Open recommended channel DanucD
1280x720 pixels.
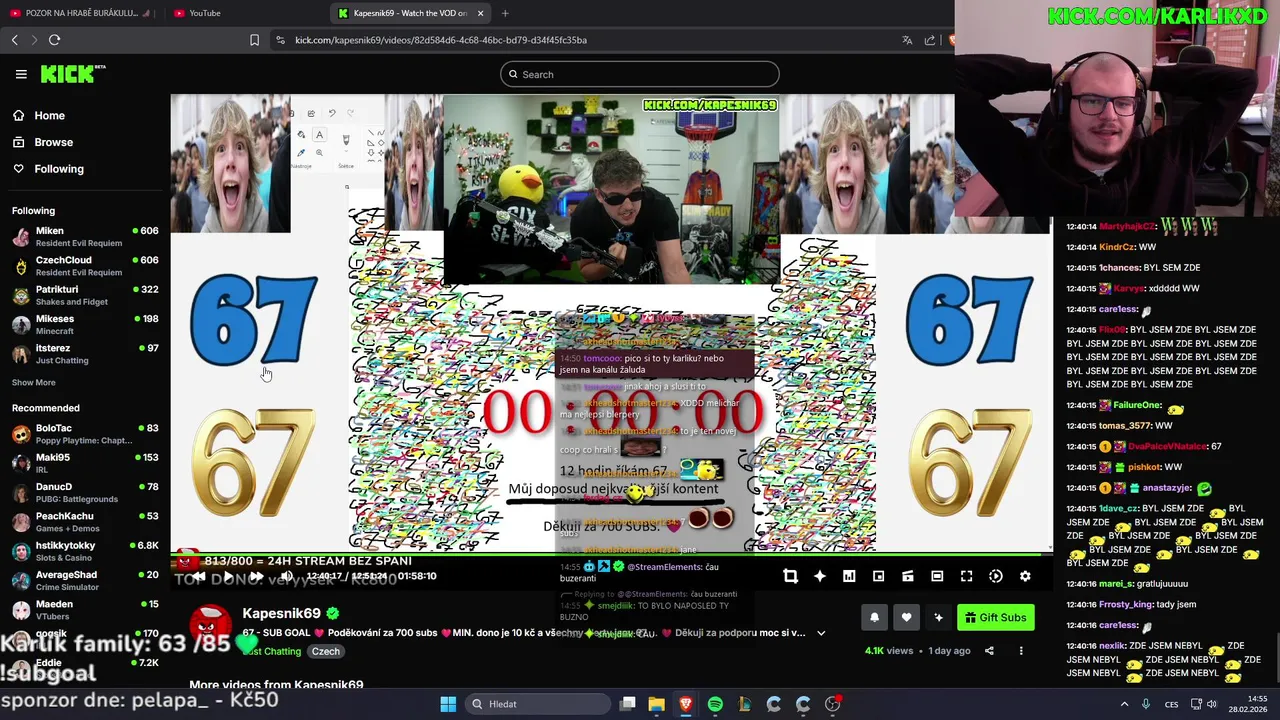click(x=85, y=492)
